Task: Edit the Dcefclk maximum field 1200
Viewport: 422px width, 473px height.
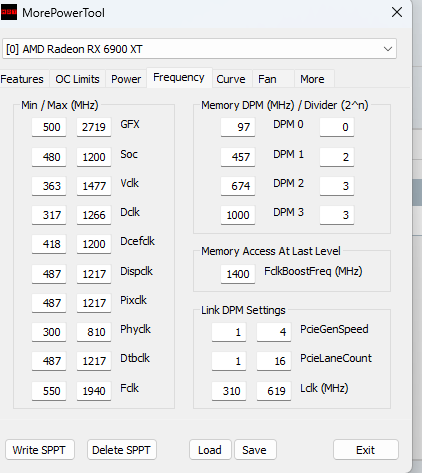Action: point(94,244)
